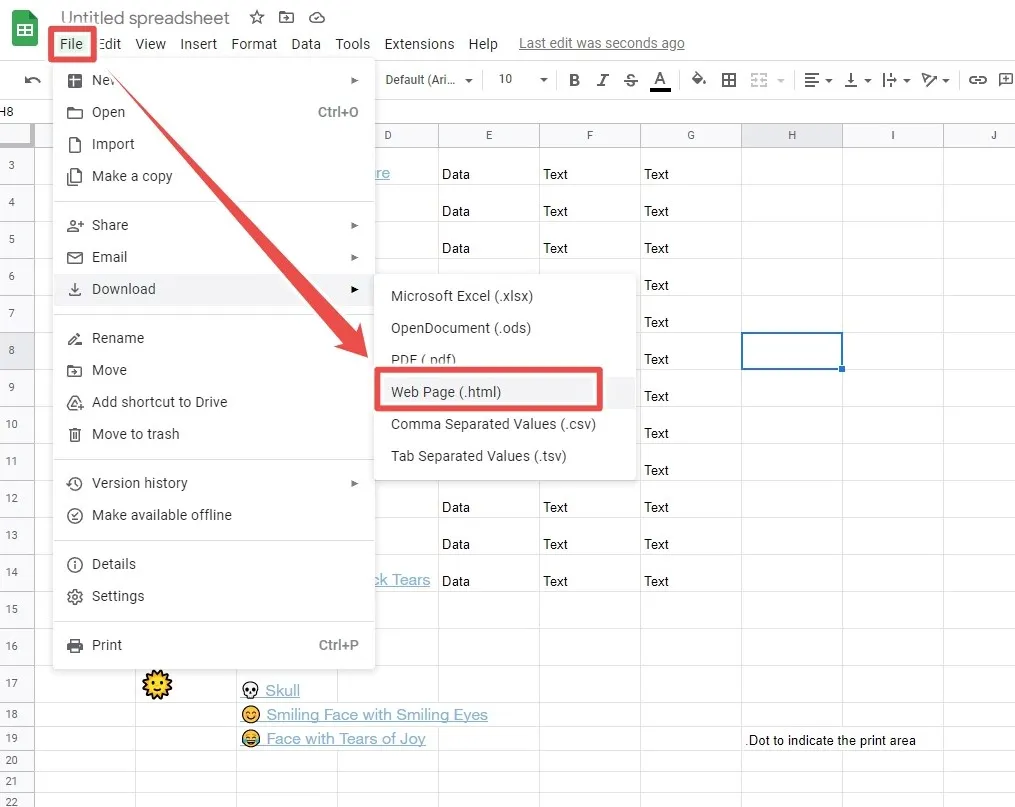Open merge cells options arrow
Image resolution: width=1015 pixels, height=807 pixels.
pos(781,80)
